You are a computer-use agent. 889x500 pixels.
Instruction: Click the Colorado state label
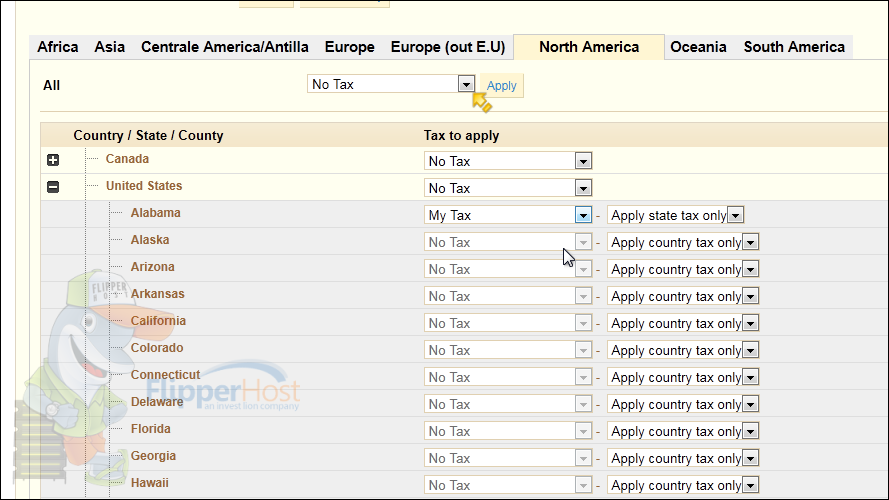[x=157, y=348]
